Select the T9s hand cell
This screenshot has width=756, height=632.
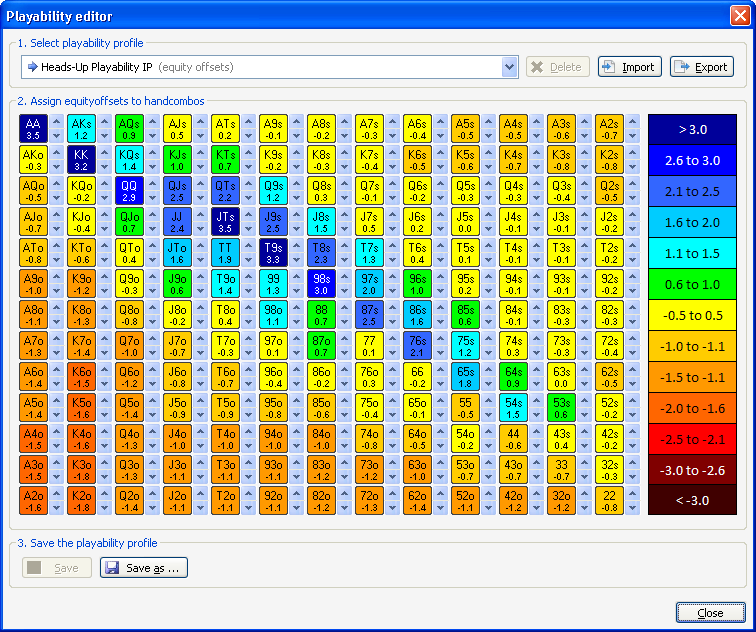(x=273, y=253)
